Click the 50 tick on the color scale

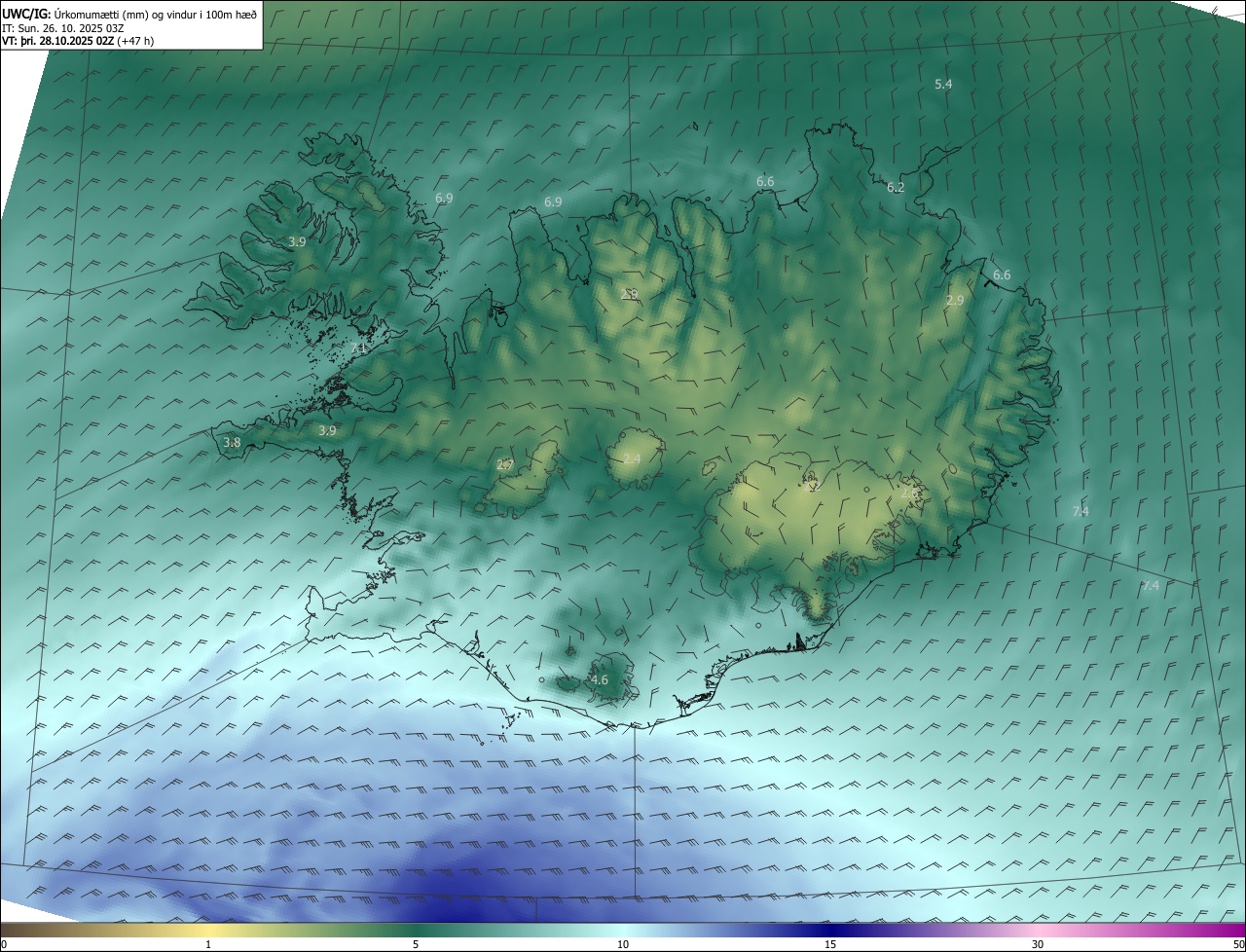pos(1238,944)
